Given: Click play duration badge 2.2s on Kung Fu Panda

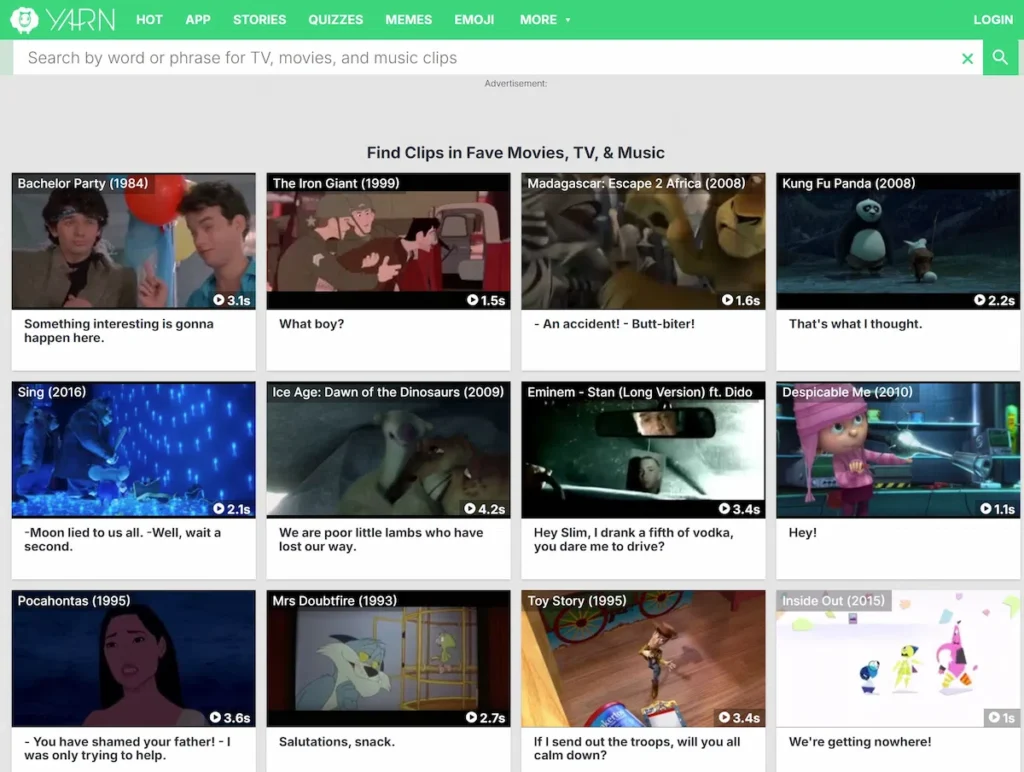Looking at the screenshot, I should point(995,300).
